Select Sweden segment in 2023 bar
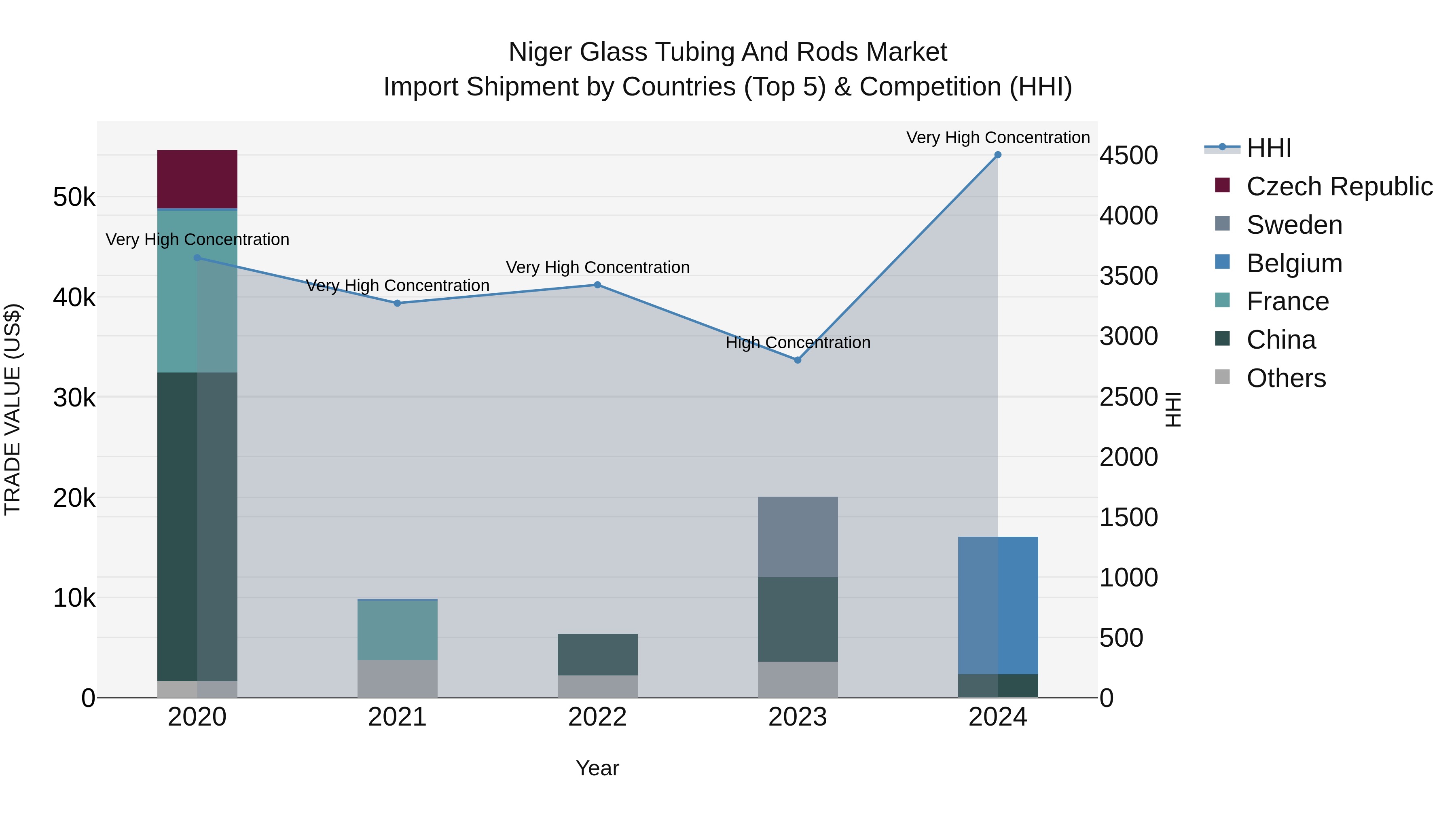 point(798,537)
